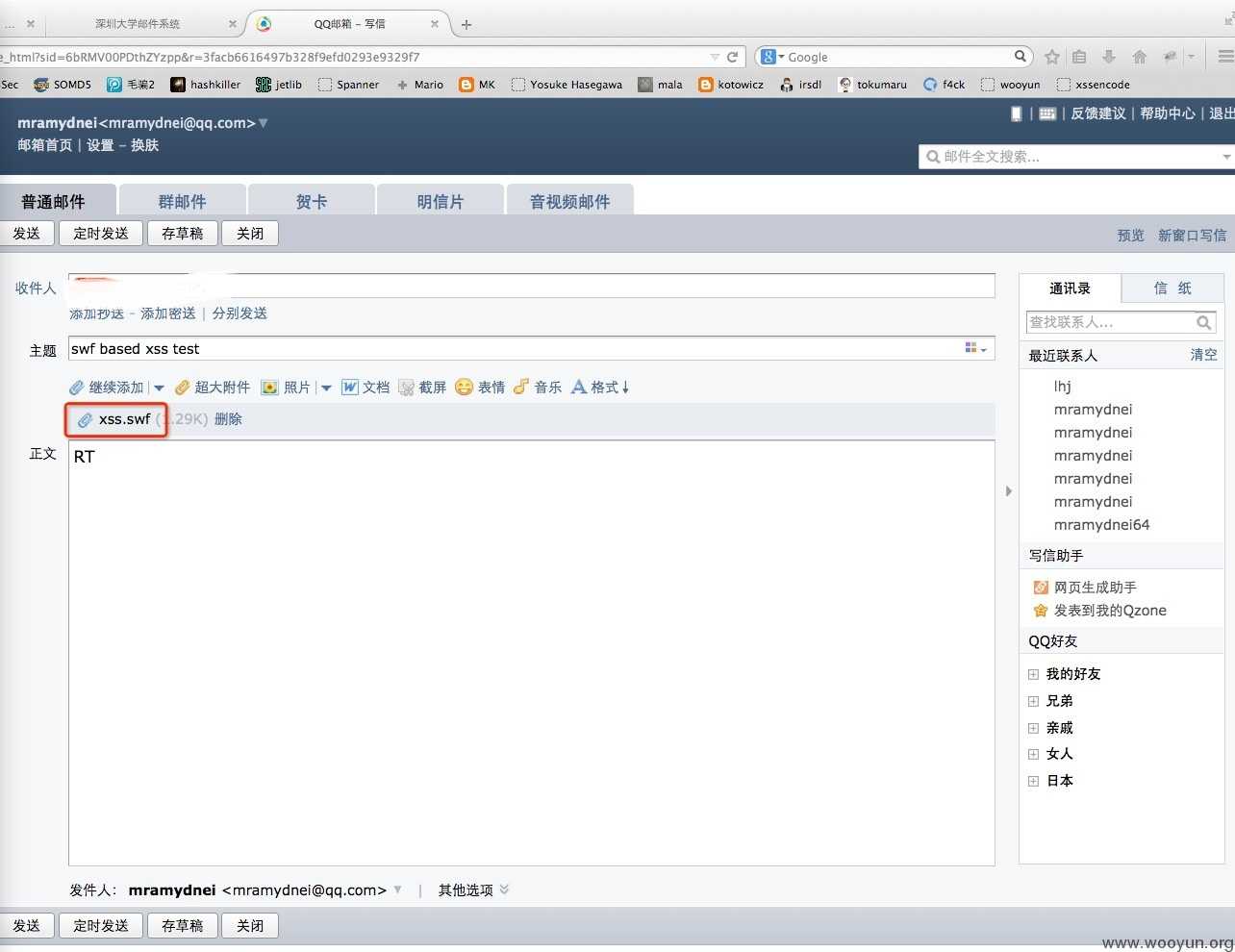
Task: Collapse the right sidebar with arrow handle
Action: point(1008,491)
